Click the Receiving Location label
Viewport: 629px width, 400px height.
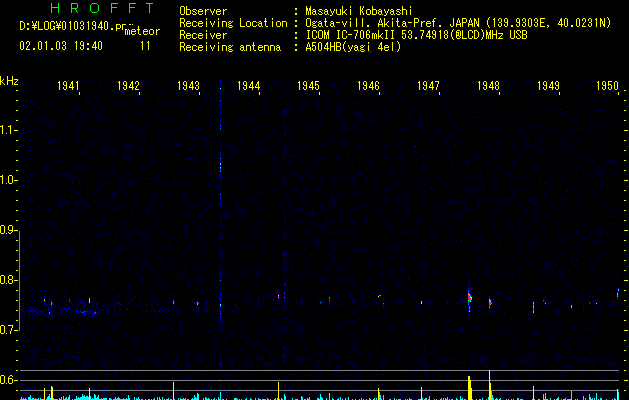click(x=233, y=23)
